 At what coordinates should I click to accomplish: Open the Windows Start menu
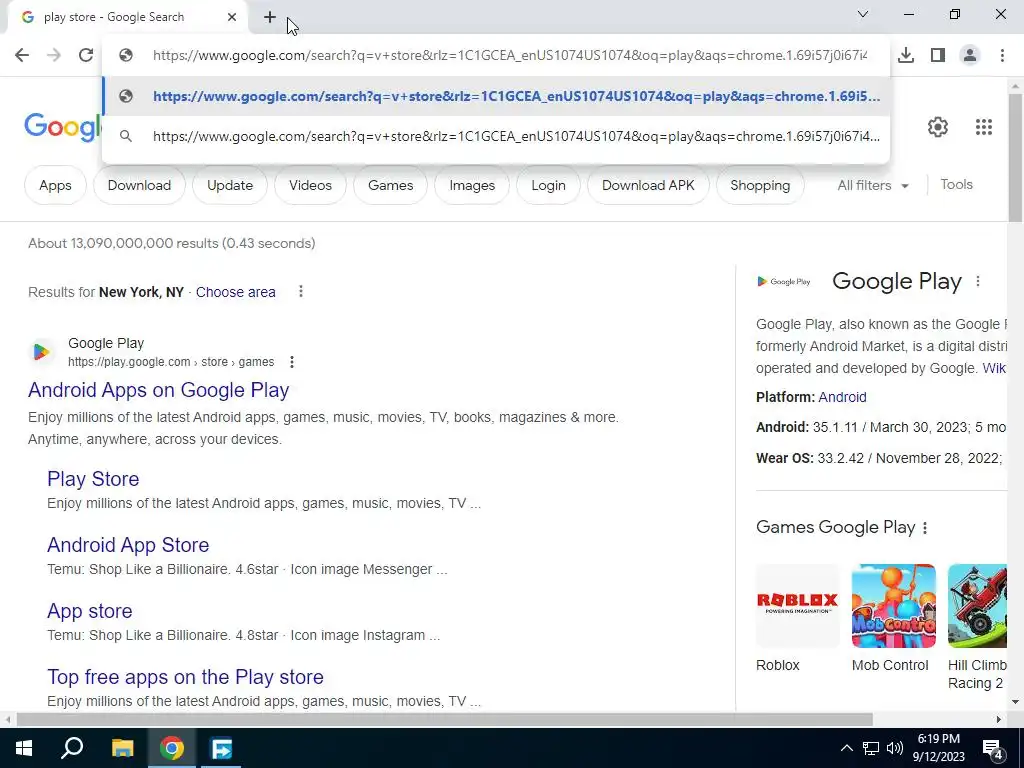coord(24,748)
